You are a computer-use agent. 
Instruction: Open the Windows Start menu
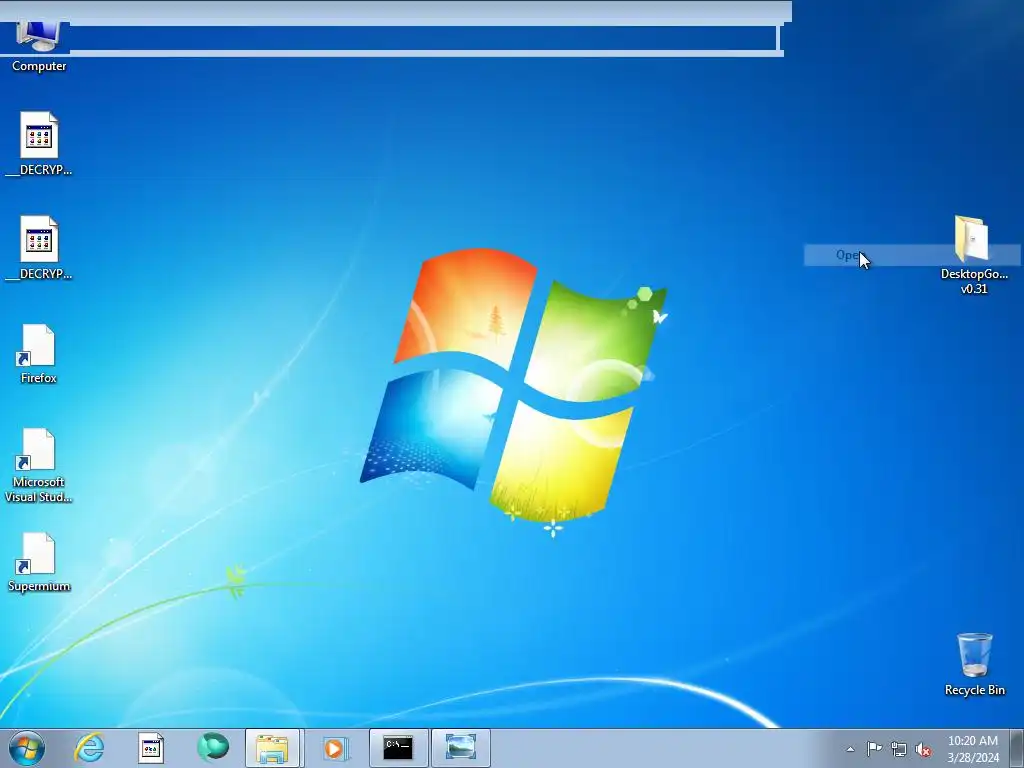click(27, 748)
